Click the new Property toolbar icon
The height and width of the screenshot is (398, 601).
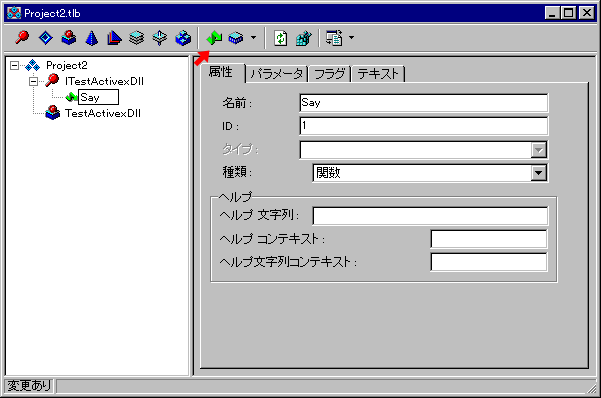click(236, 38)
